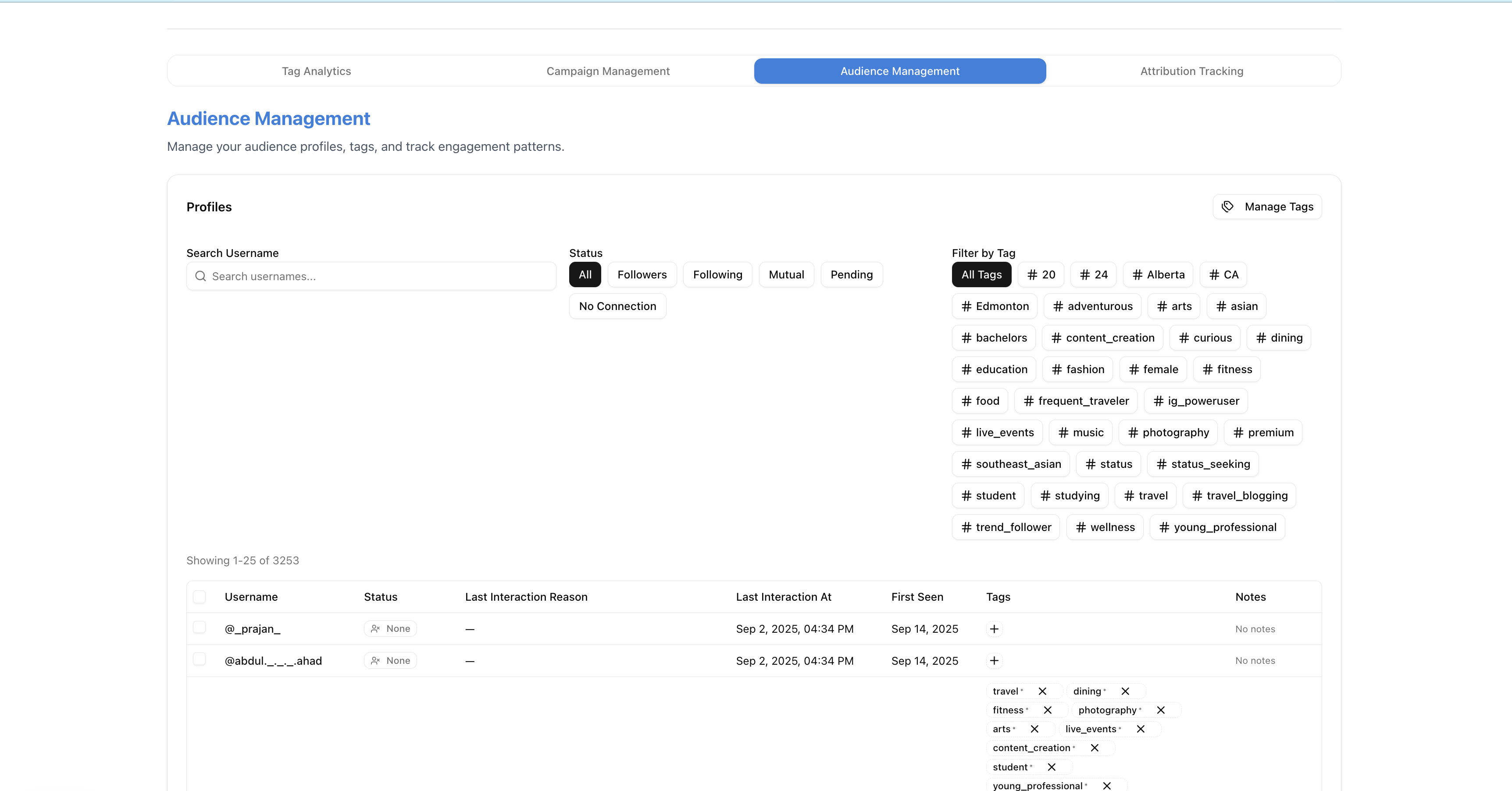The width and height of the screenshot is (1512, 791).
Task: Click the plus icon in @_prajan_ Tags
Action: click(994, 629)
